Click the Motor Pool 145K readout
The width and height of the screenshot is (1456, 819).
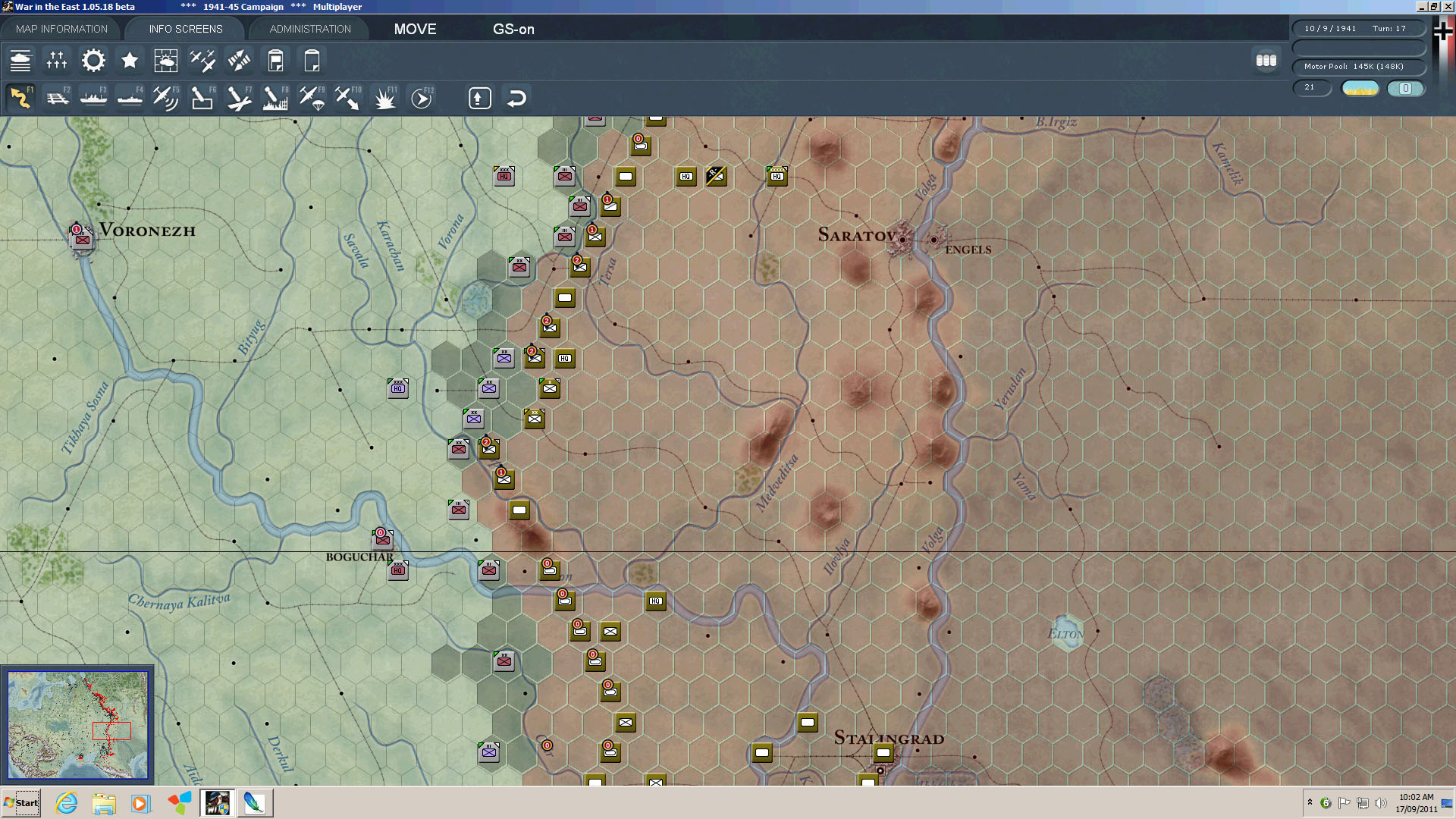click(1358, 67)
